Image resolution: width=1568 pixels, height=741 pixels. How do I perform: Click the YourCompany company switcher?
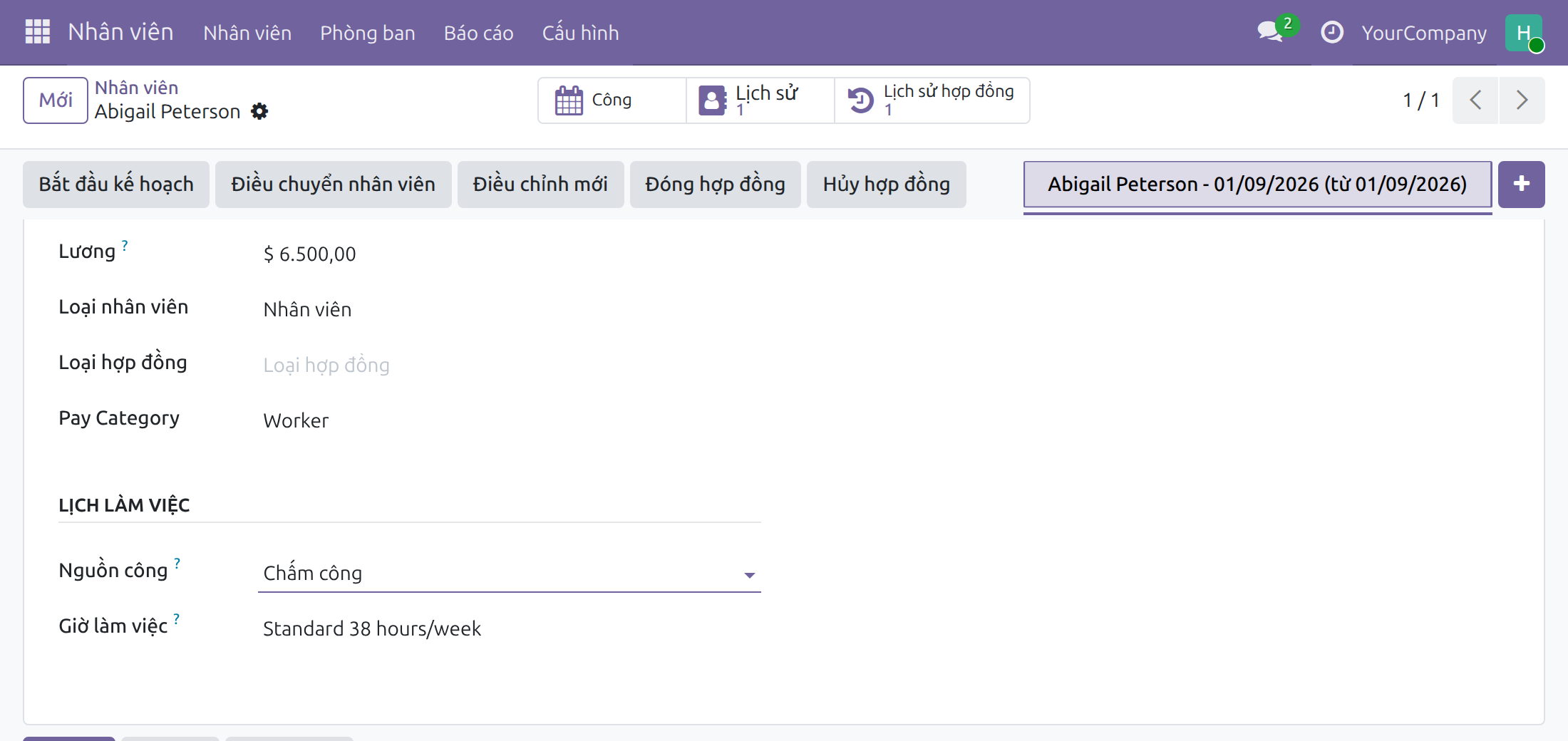1424,33
